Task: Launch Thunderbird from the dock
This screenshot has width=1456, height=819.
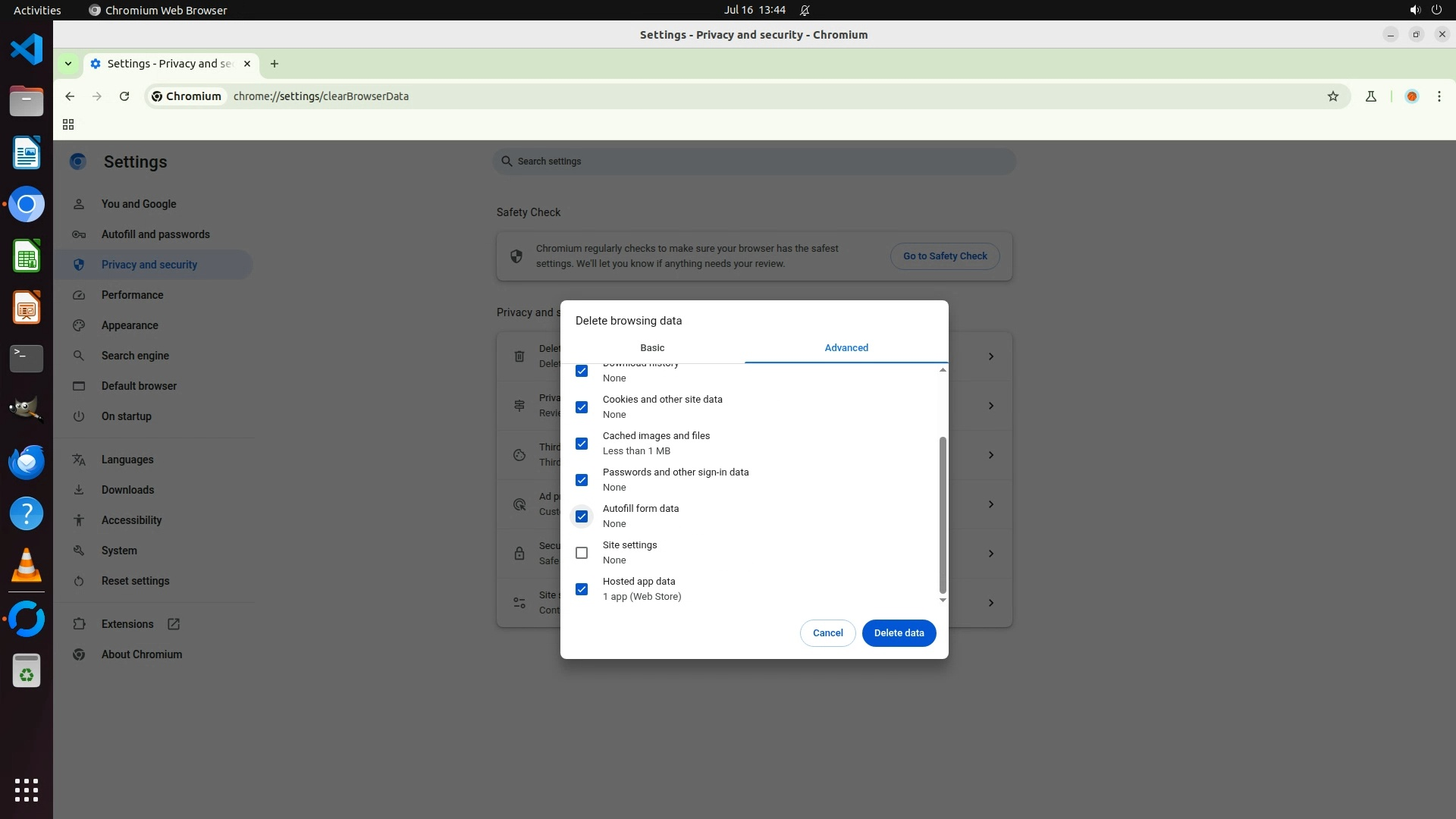Action: pos(27,462)
